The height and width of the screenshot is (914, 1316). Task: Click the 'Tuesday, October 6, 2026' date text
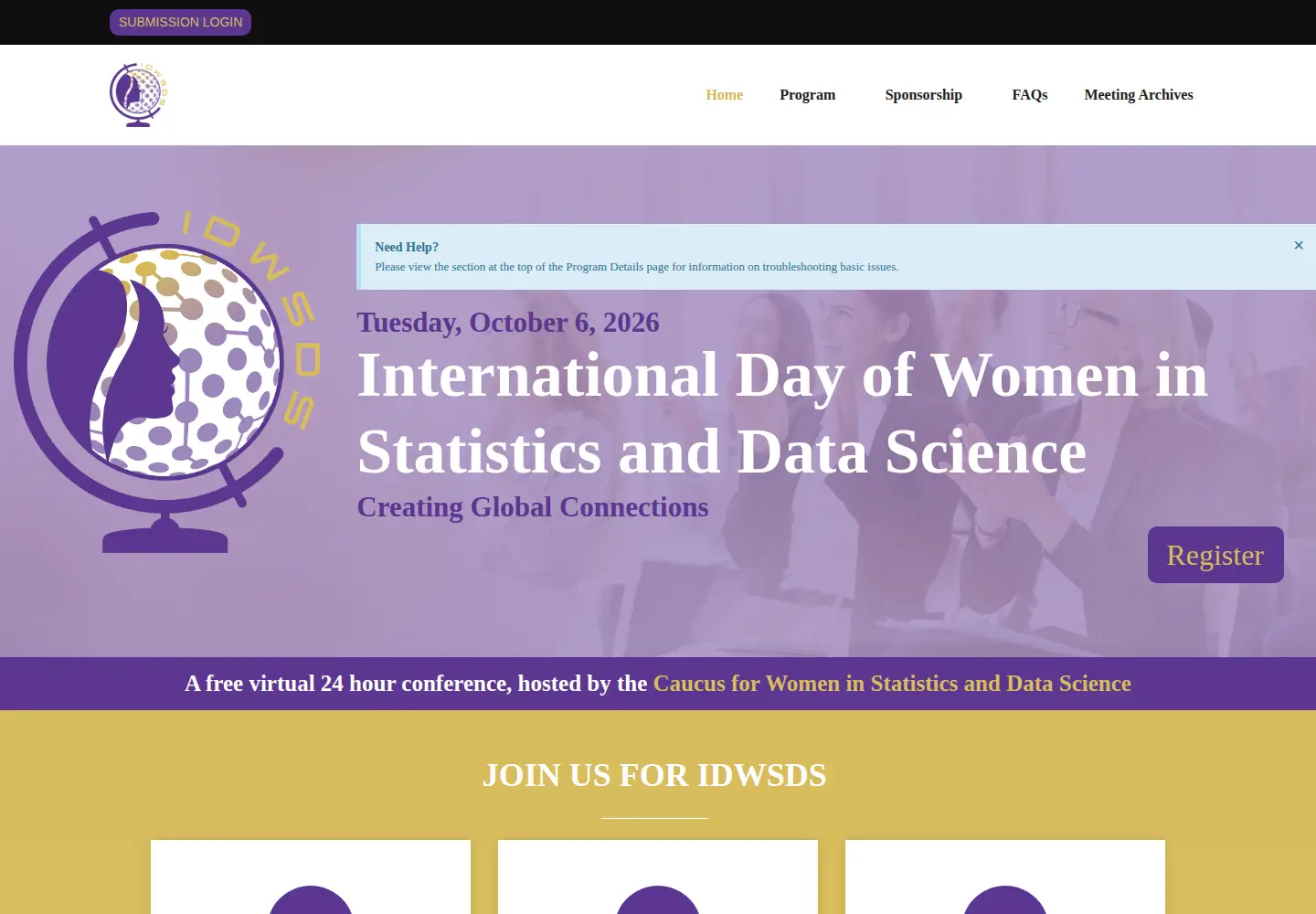pyautogui.click(x=508, y=323)
